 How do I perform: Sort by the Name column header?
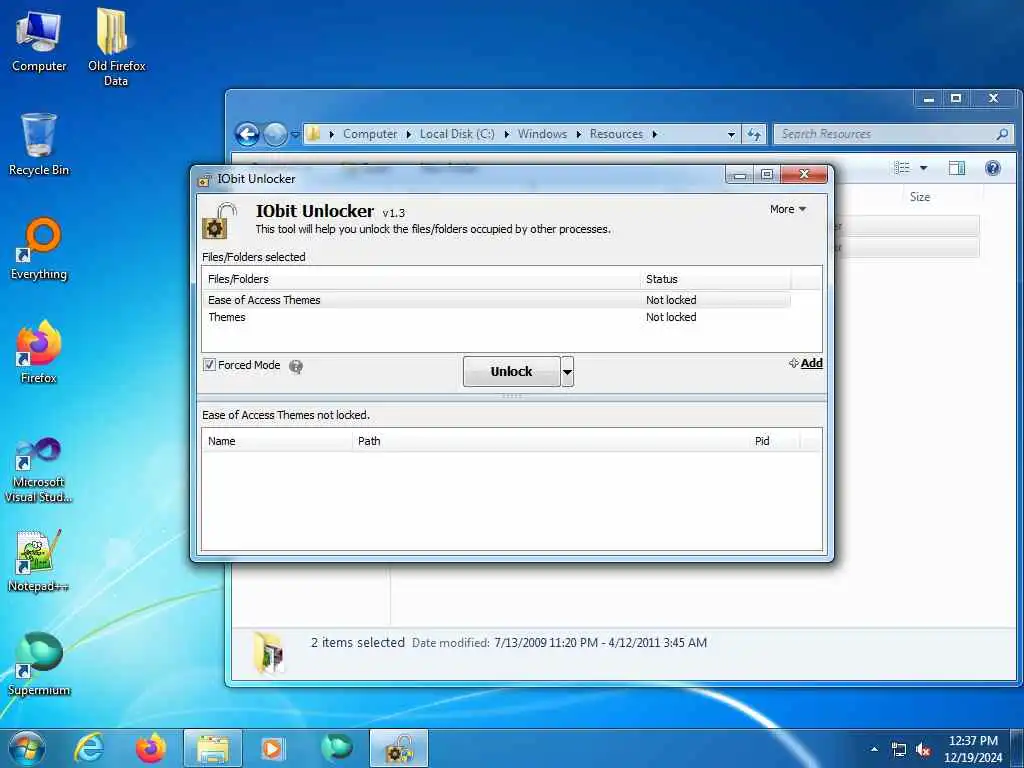point(277,441)
